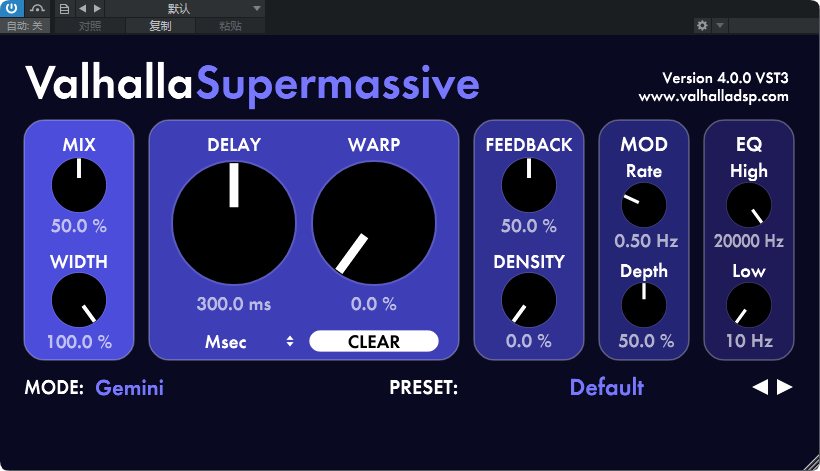820x471 pixels.
Task: Click the EQ Low knob
Action: (x=749, y=305)
